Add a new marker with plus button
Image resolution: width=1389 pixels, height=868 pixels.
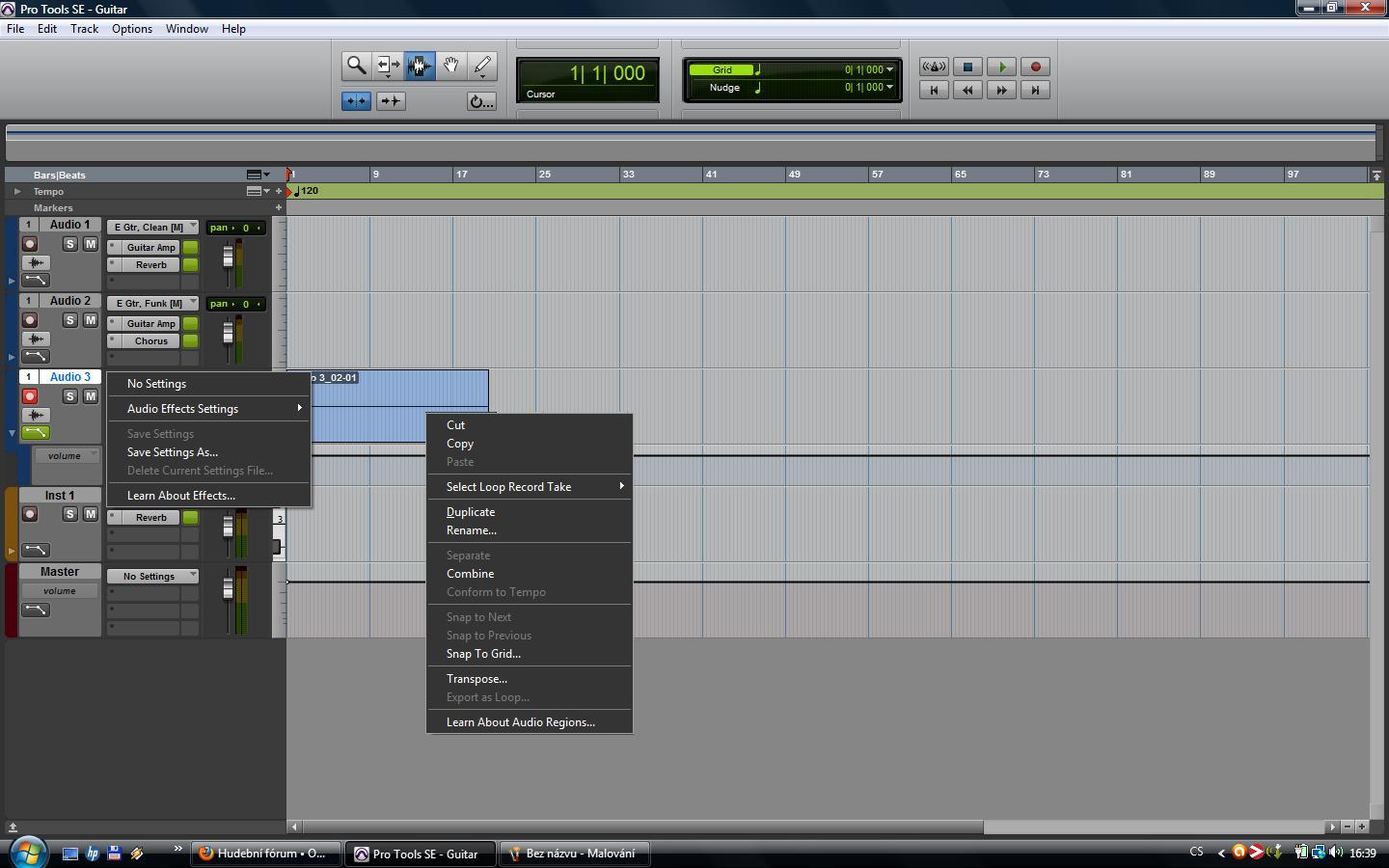point(279,207)
